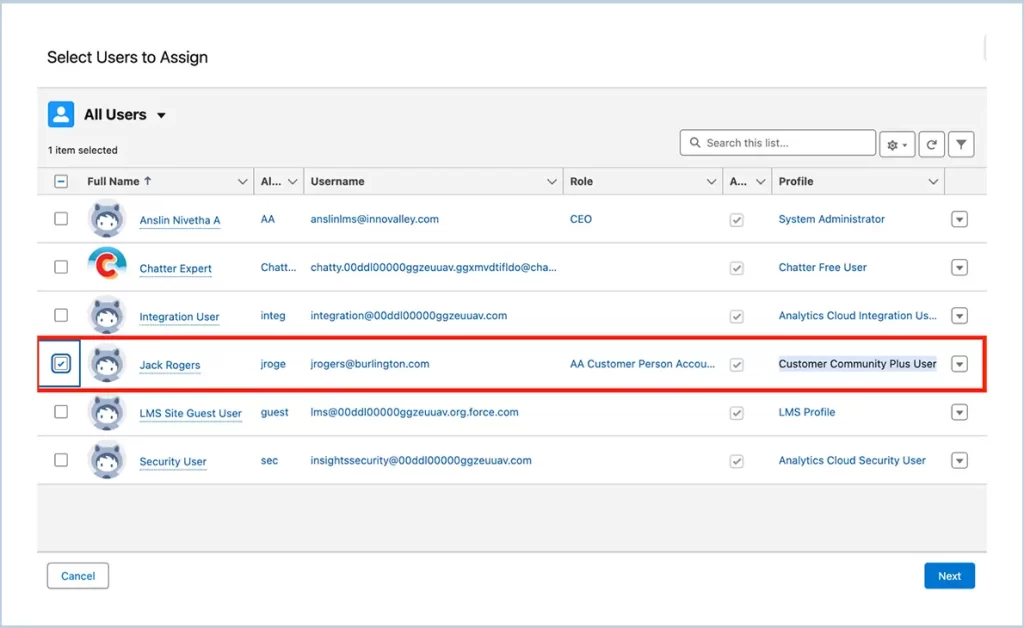Select the Chatter Expert row checkbox
This screenshot has height=628, width=1024.
click(x=61, y=267)
